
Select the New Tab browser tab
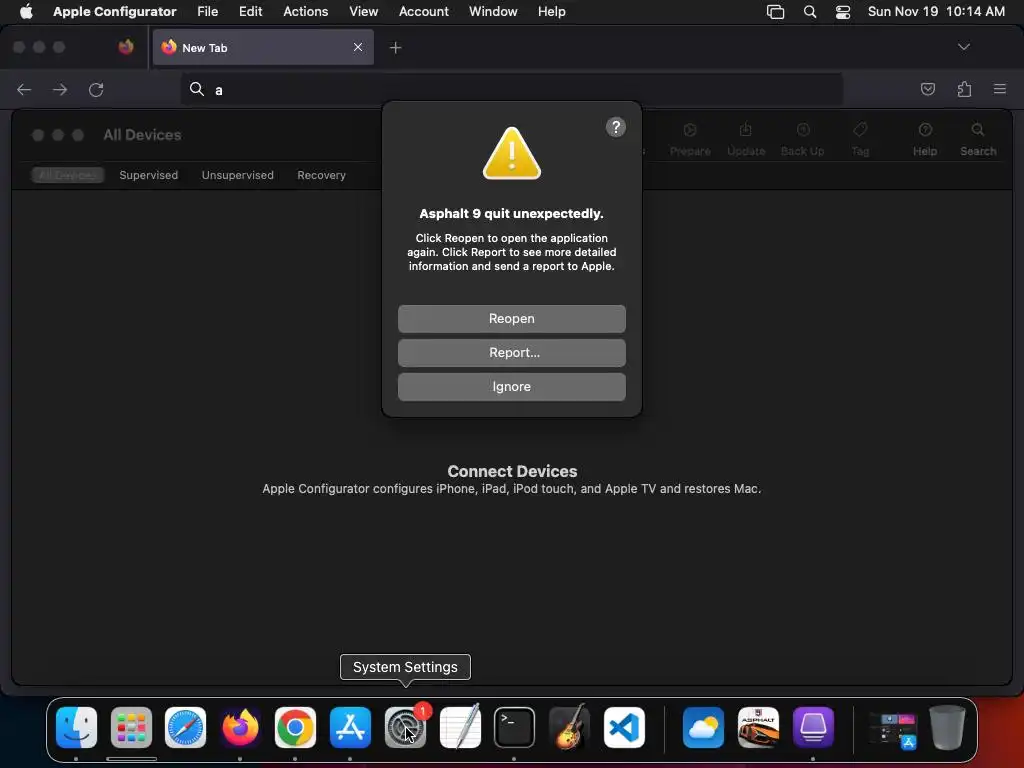(263, 47)
